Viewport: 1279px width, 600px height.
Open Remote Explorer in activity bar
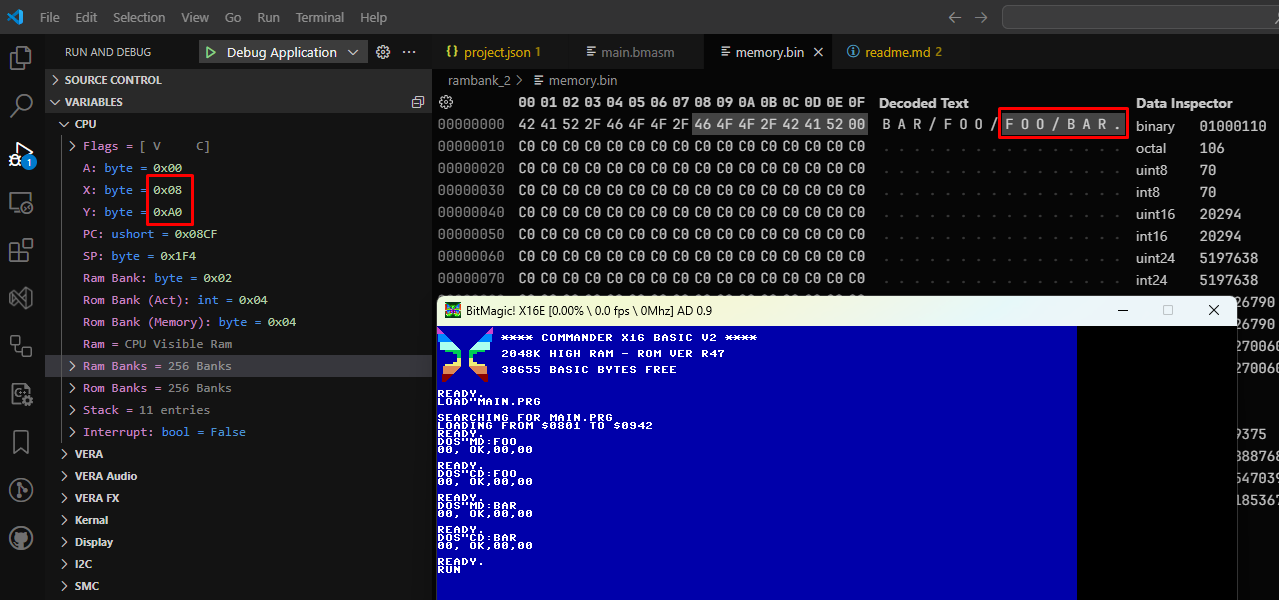[x=21, y=203]
